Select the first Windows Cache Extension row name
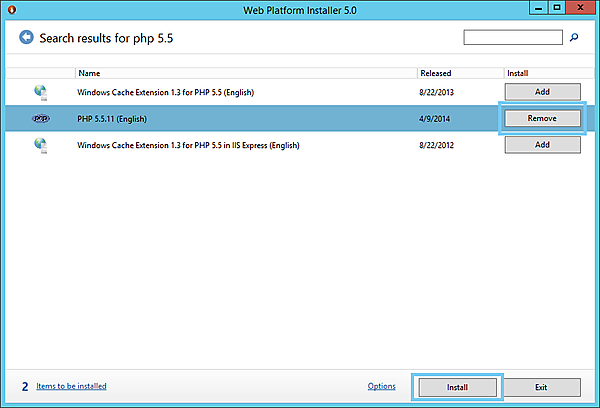Image resolution: width=600 pixels, height=408 pixels. (166, 92)
